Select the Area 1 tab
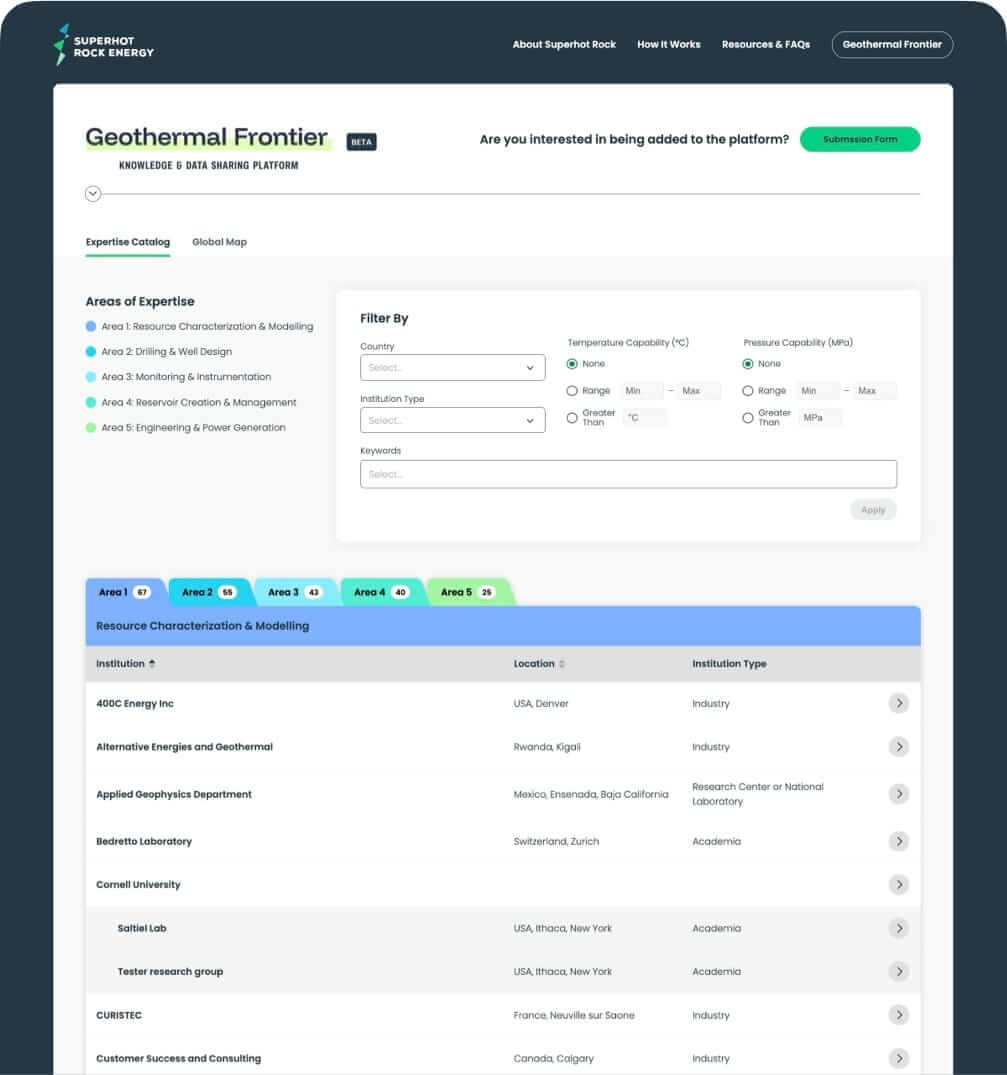This screenshot has height=1075, width=1007. 125,592
